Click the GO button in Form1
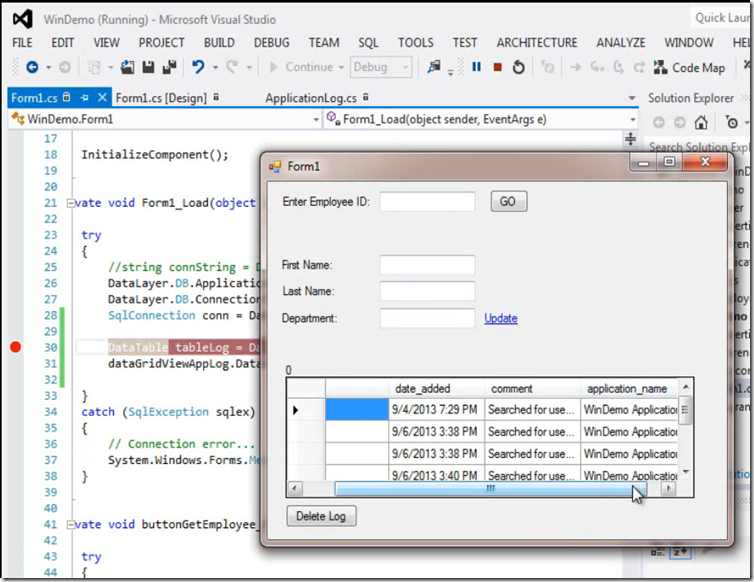Screen dimensions: 754x582 509,201
